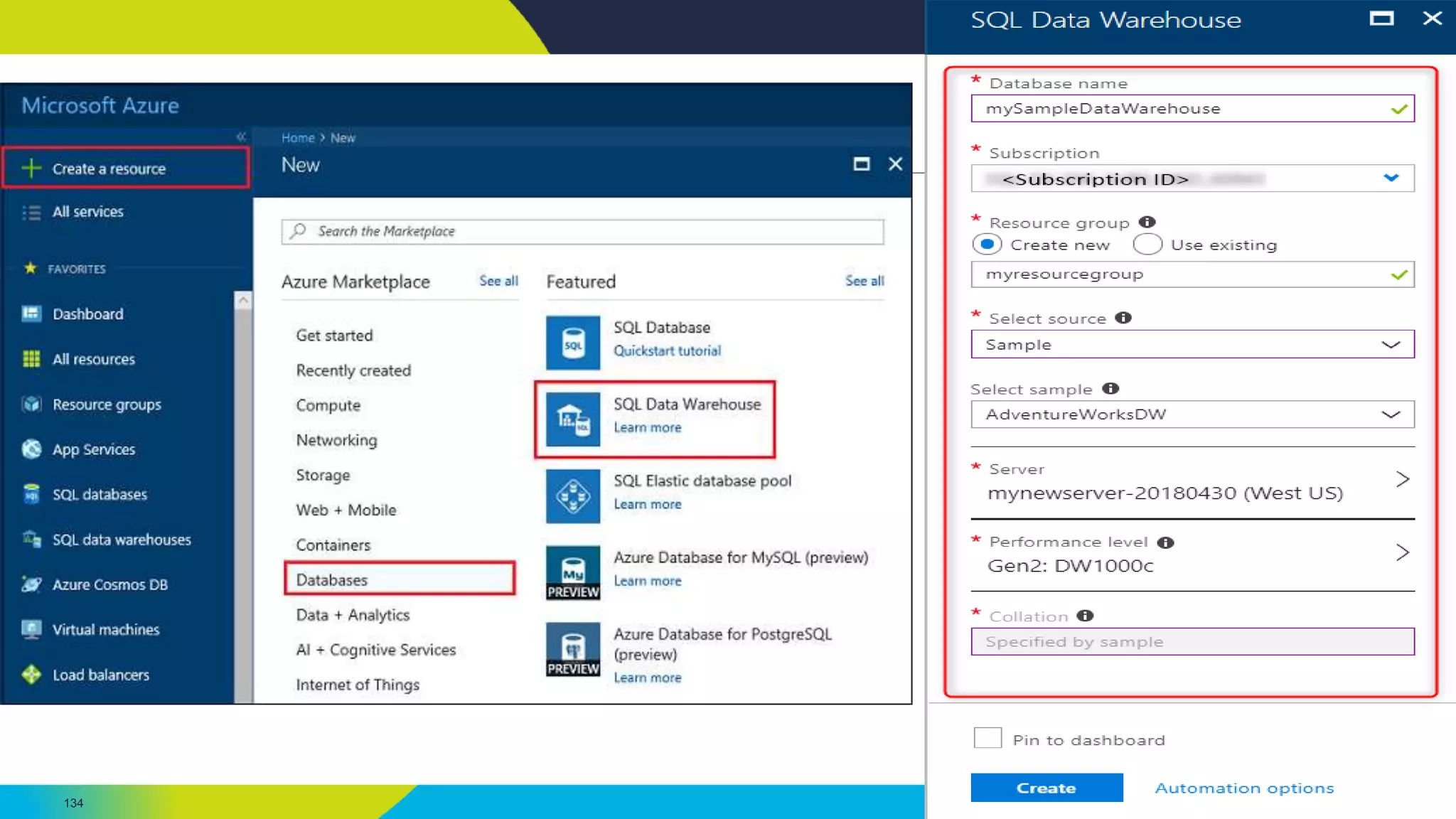
Task: Click the info icon next to Resource group
Action: 1147,222
